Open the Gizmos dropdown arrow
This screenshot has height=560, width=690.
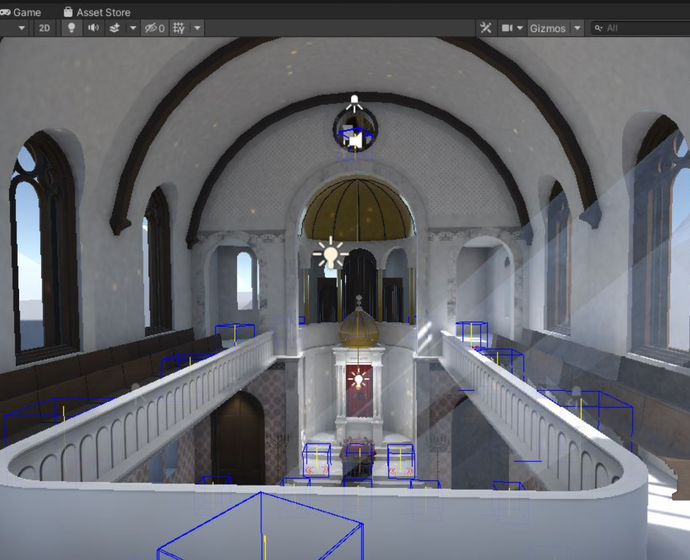[577, 28]
